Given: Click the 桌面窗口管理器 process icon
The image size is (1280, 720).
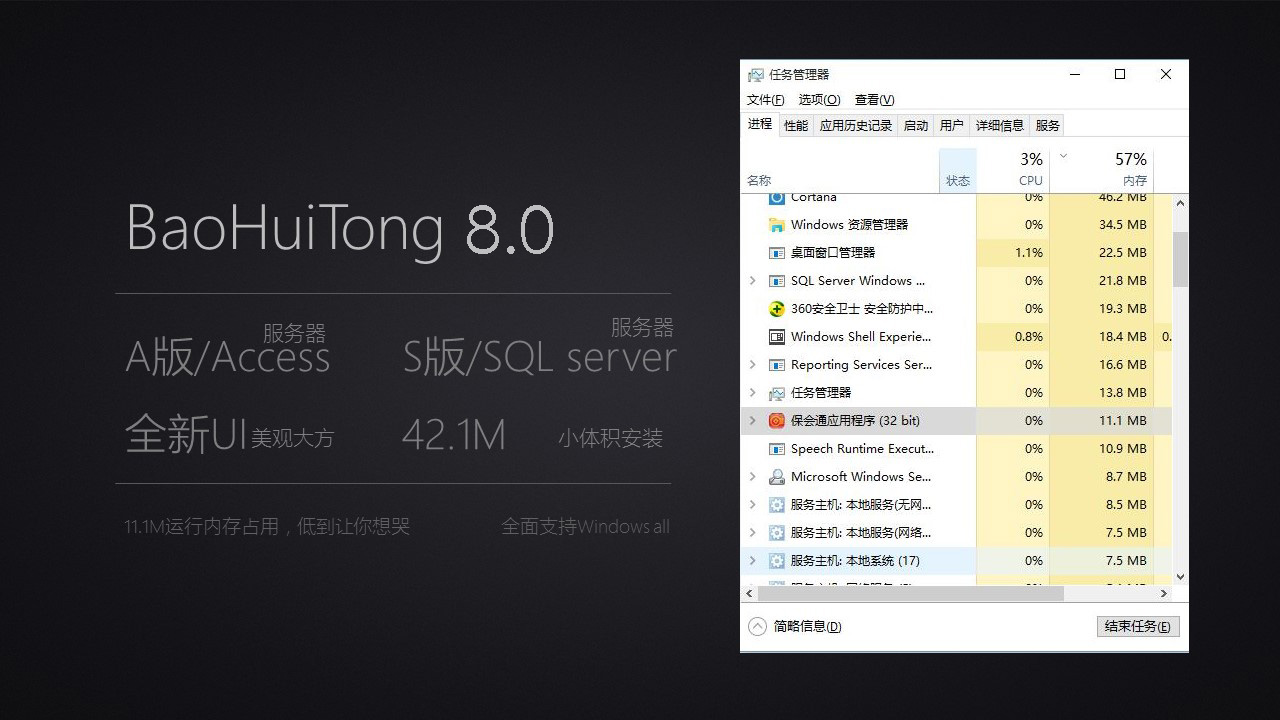Looking at the screenshot, I should coord(776,253).
